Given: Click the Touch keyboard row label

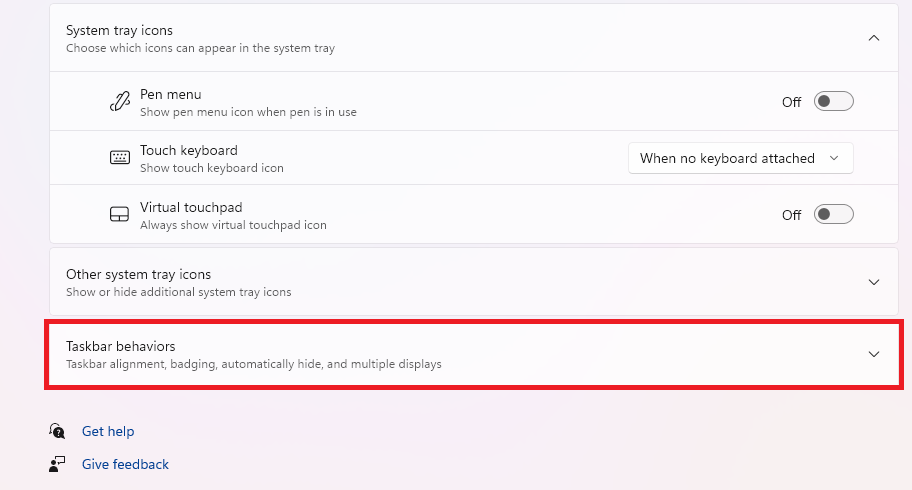Looking at the screenshot, I should [188, 150].
